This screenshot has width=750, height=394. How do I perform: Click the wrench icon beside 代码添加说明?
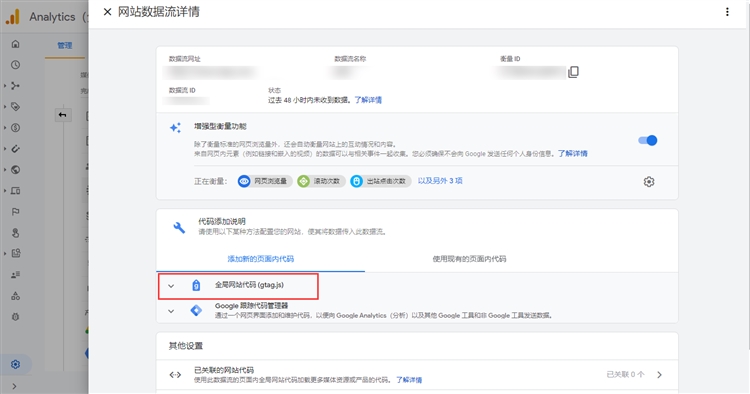point(179,227)
